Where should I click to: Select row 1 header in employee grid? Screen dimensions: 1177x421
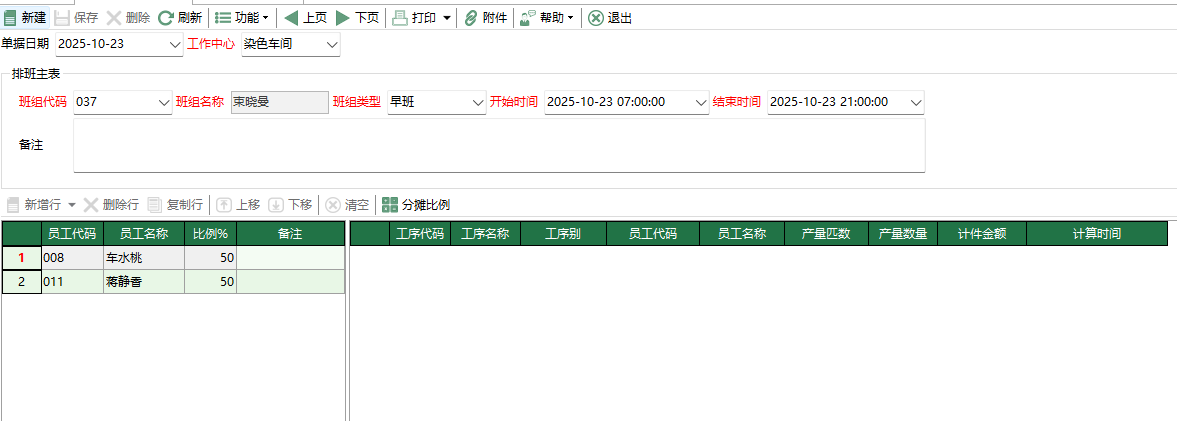[x=22, y=257]
